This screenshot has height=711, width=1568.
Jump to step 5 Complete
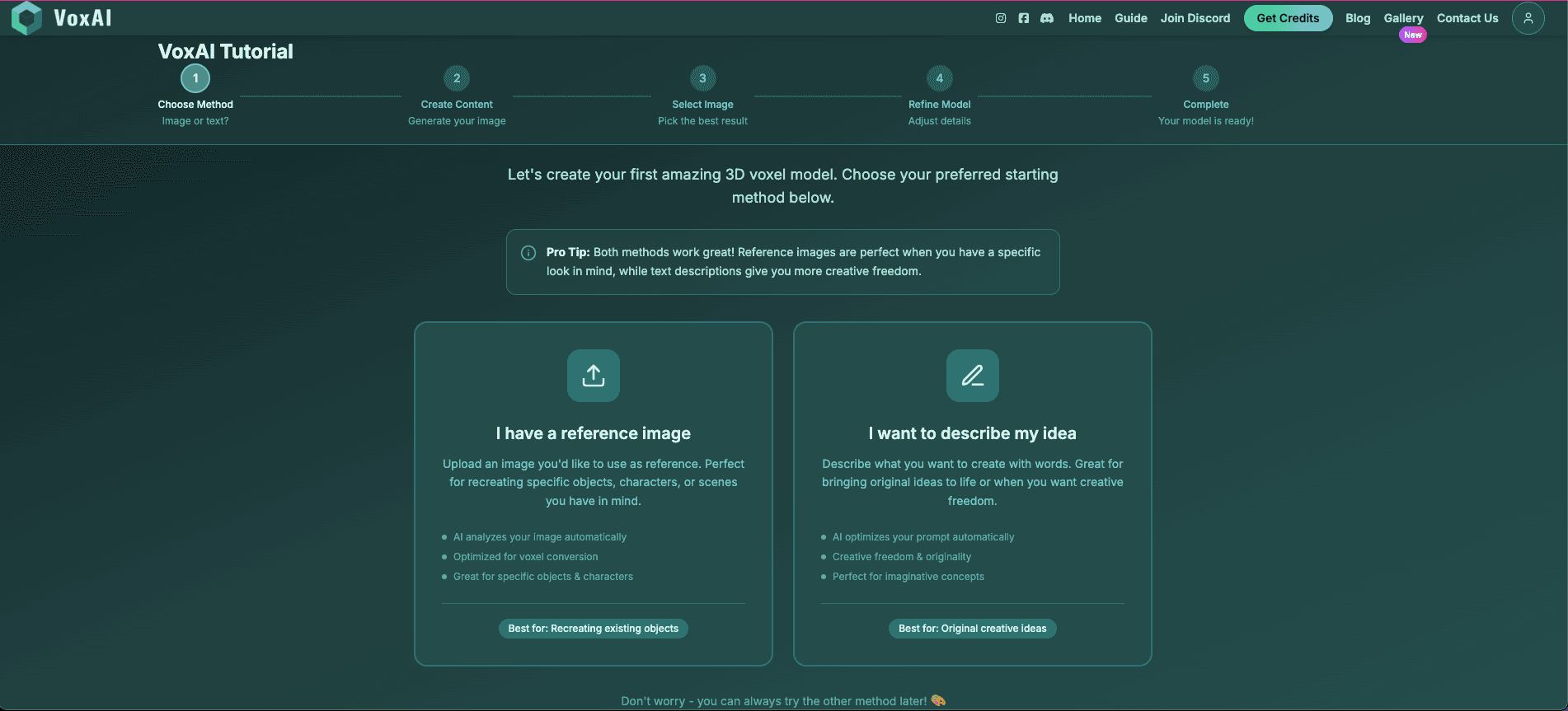(1205, 78)
